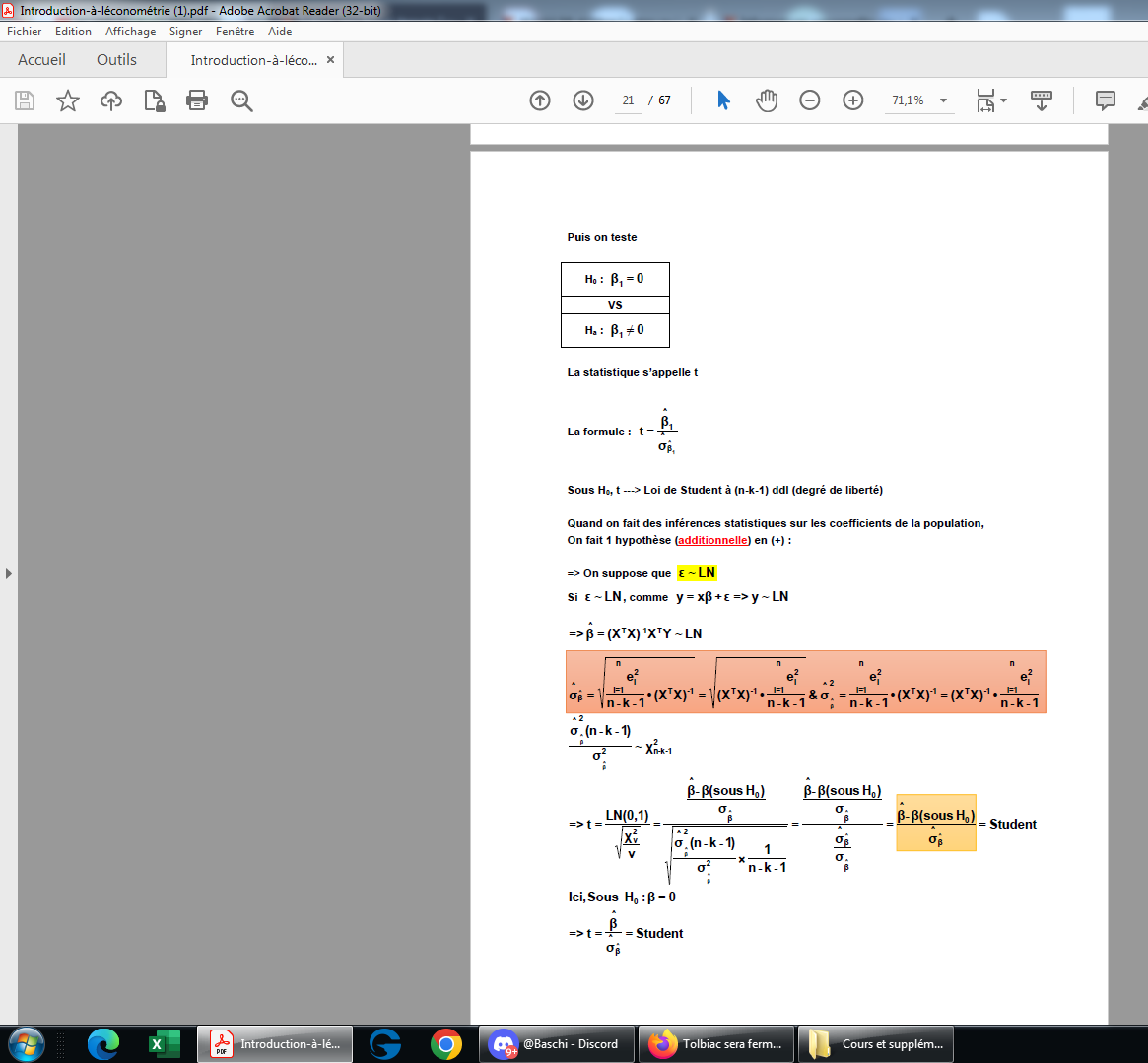Screen dimensions: 1148x1063
Task: Click the page number input field
Action: (x=628, y=100)
